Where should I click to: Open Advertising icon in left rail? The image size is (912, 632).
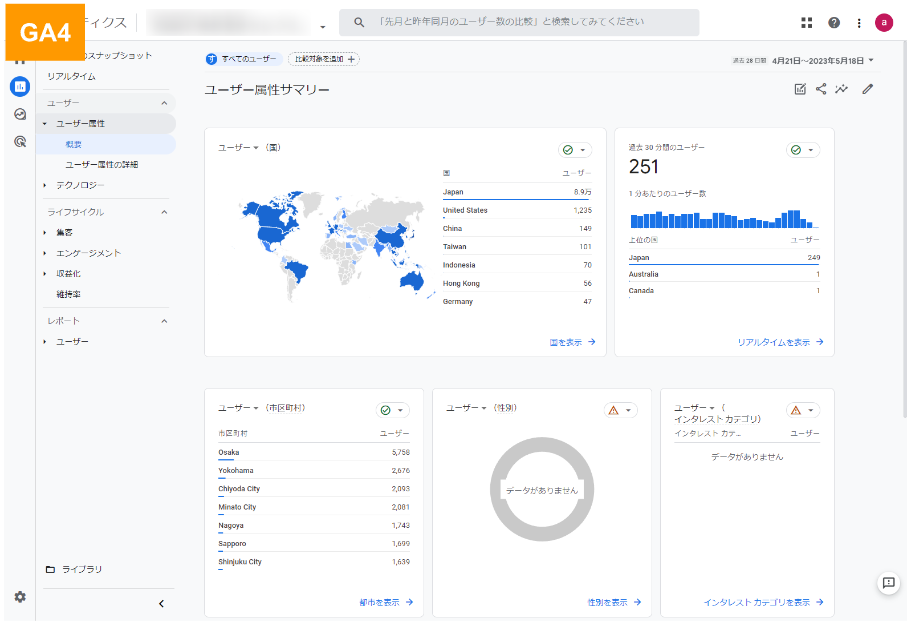[20, 141]
